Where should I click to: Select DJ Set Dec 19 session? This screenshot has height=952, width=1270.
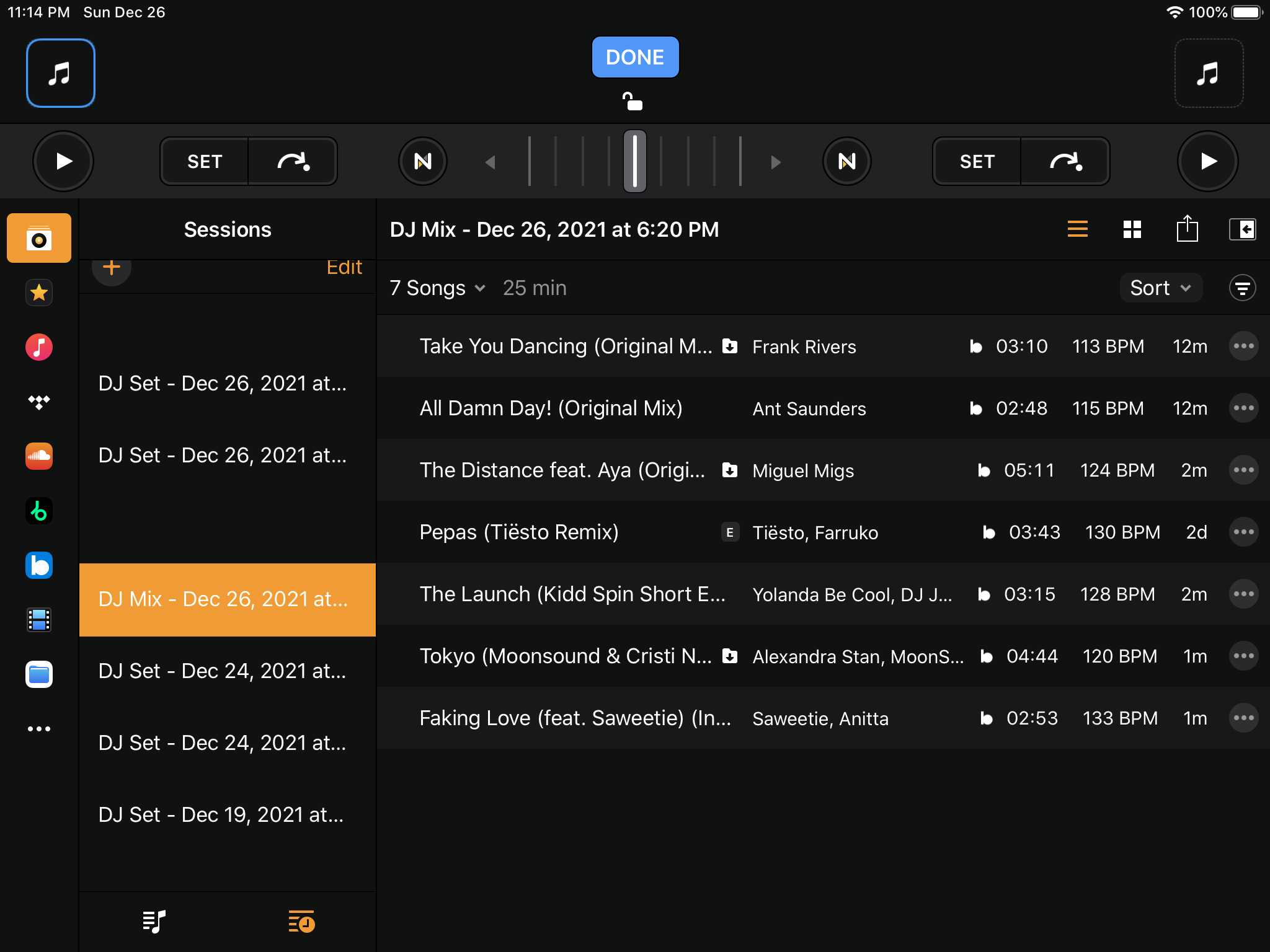point(228,815)
